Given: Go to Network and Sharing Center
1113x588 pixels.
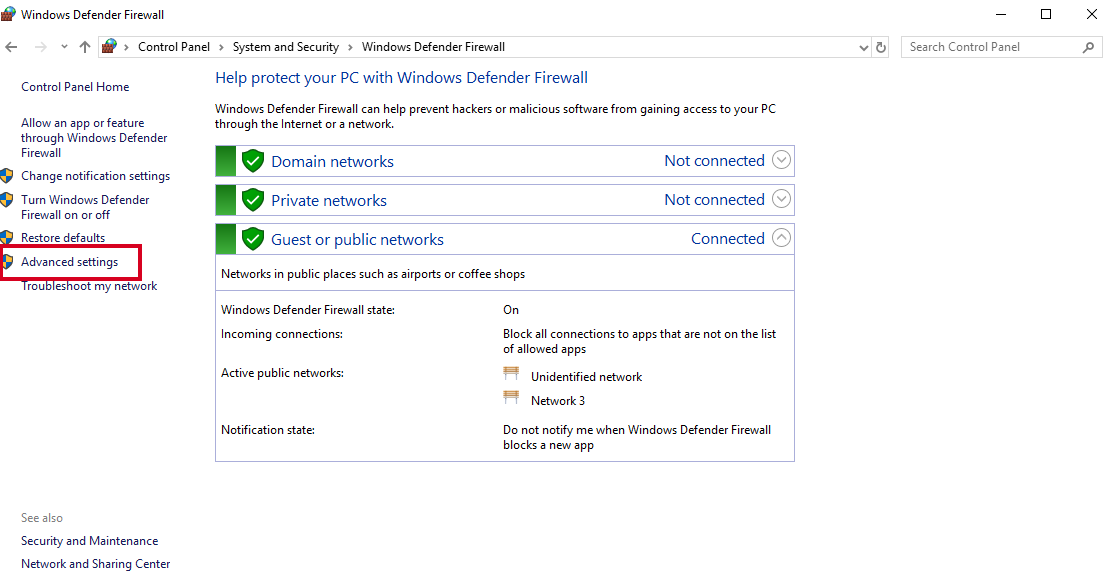Looking at the screenshot, I should 95,563.
